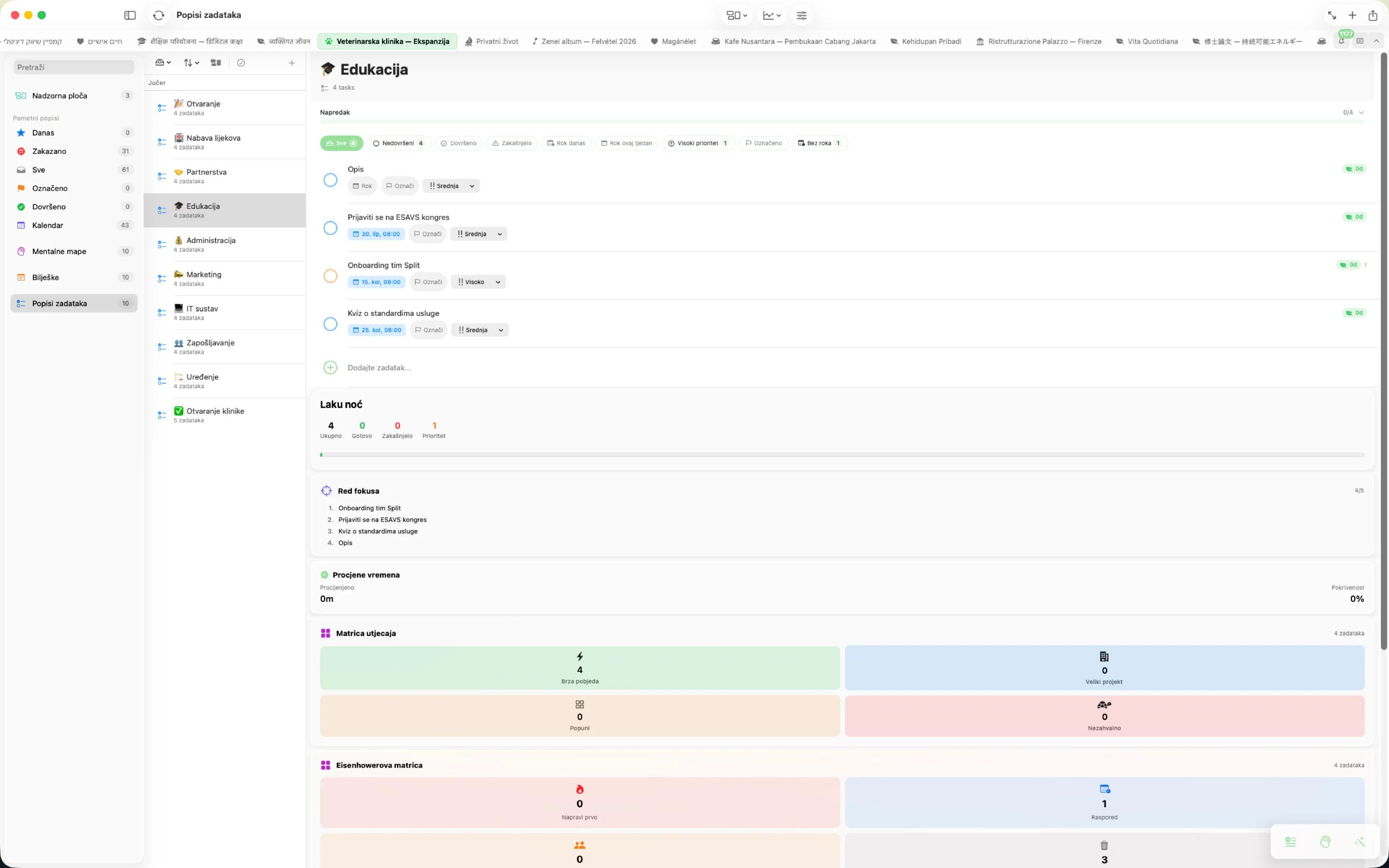Open Visoko priority dropdown on Onboarding task
Image resolution: width=1389 pixels, height=868 pixels.
click(x=478, y=282)
